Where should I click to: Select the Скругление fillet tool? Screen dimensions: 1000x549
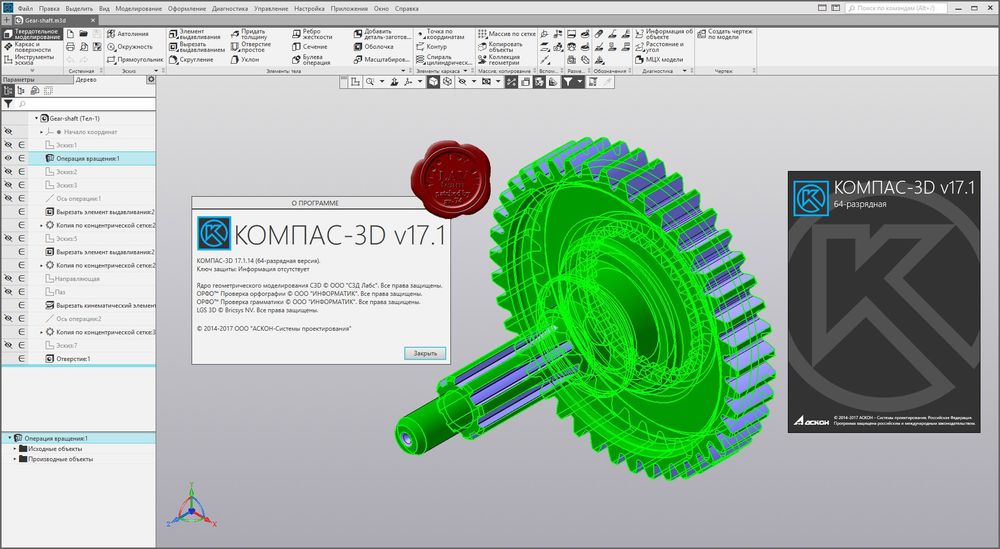191,59
